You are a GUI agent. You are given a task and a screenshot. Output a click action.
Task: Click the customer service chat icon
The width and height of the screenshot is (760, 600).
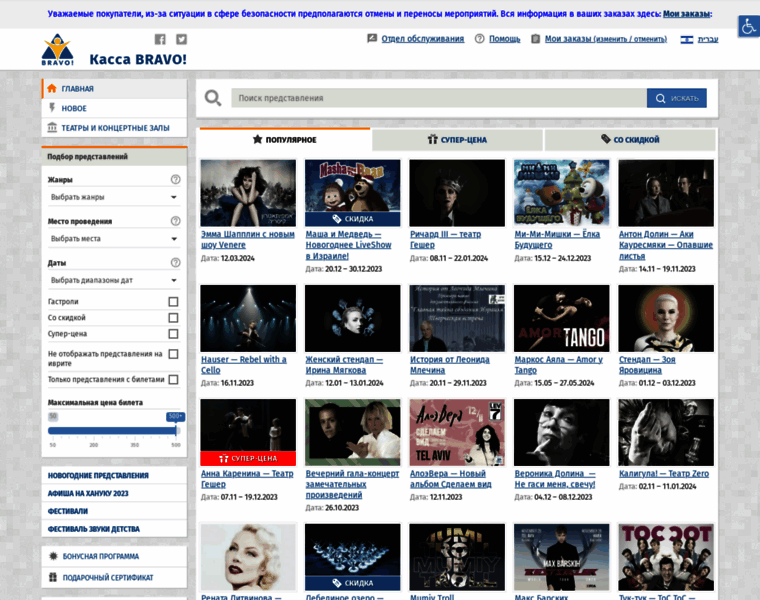tap(372, 38)
